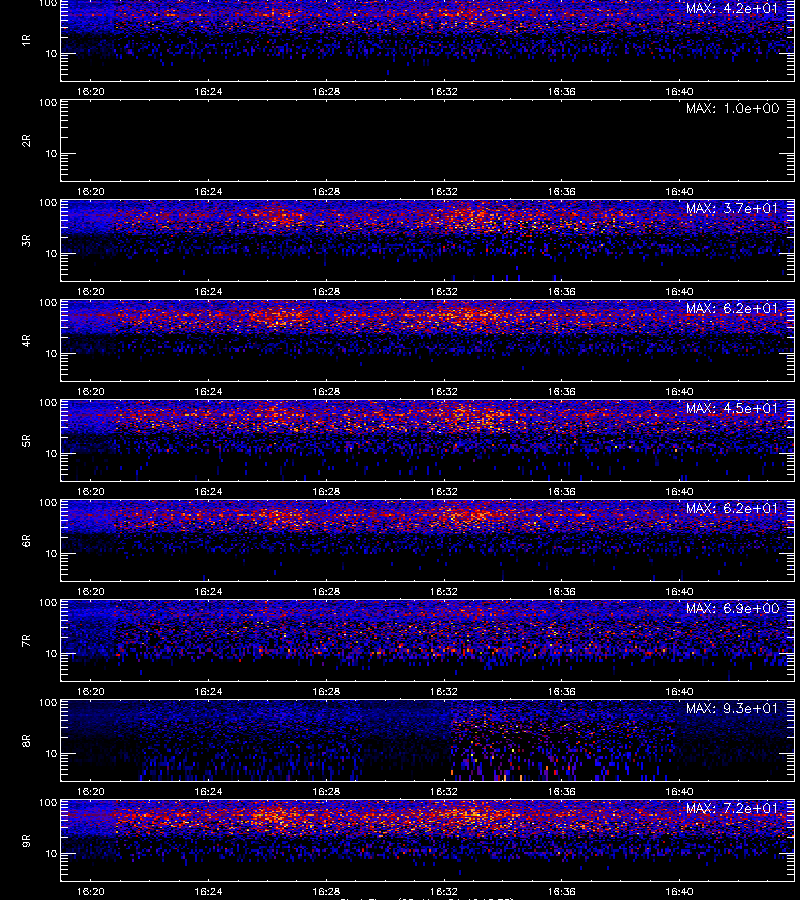Select the MAX: 6.2e+01 readout in panel 6R
800x900 pixels.
732,509
